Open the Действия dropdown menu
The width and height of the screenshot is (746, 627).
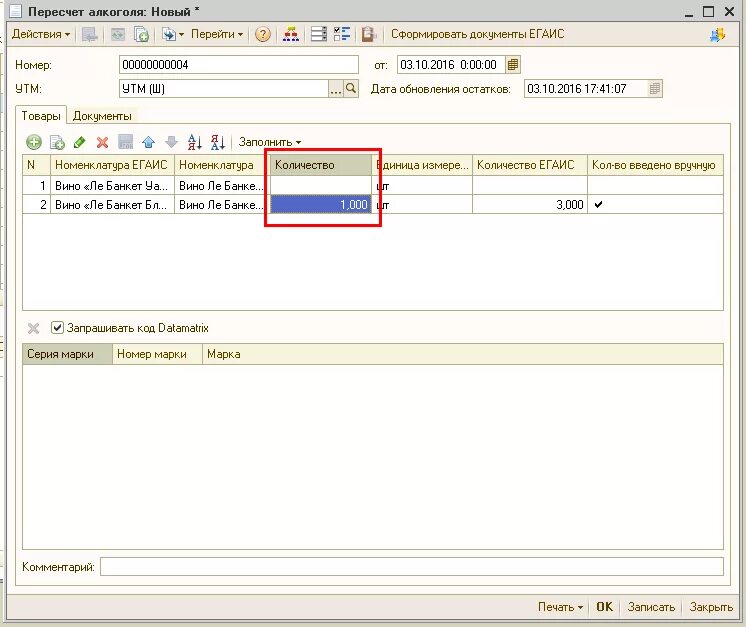(41, 34)
